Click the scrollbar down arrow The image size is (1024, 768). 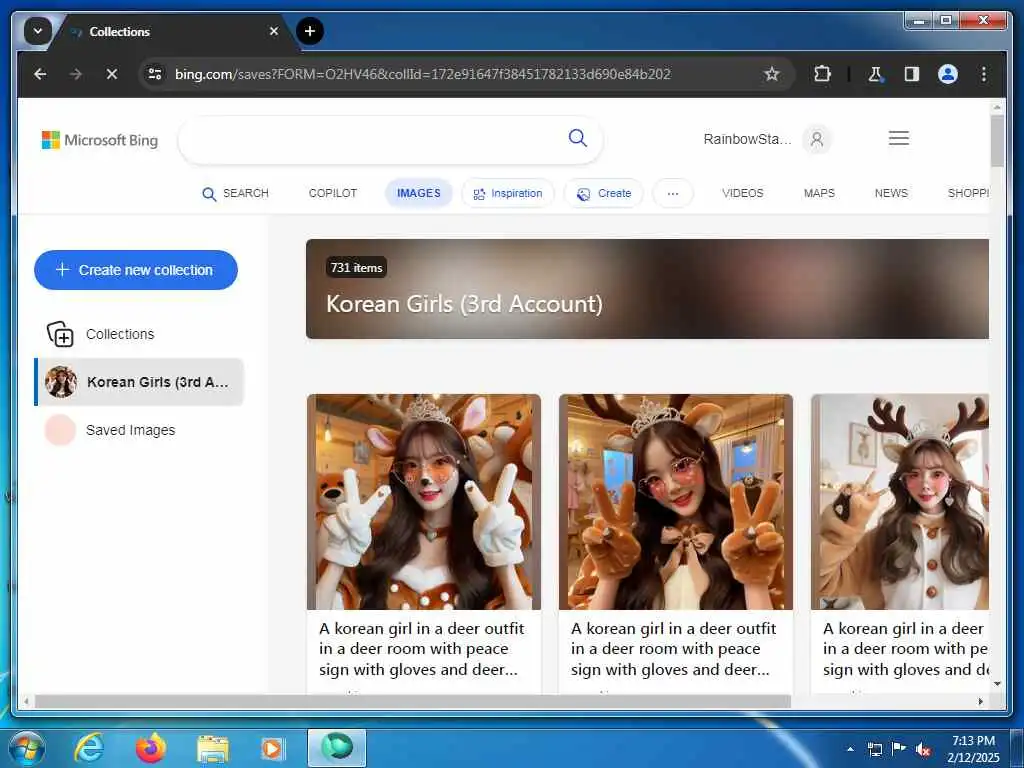click(x=997, y=684)
